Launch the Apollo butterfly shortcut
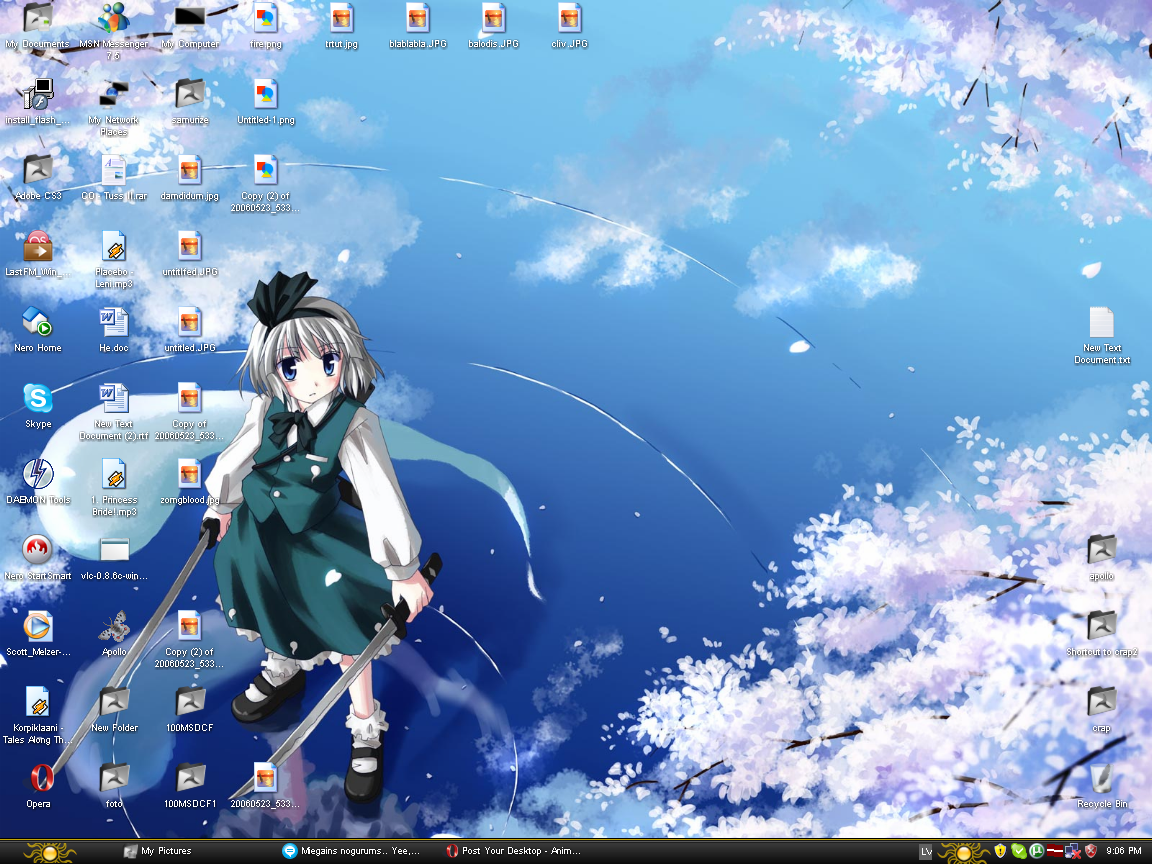 tap(114, 633)
